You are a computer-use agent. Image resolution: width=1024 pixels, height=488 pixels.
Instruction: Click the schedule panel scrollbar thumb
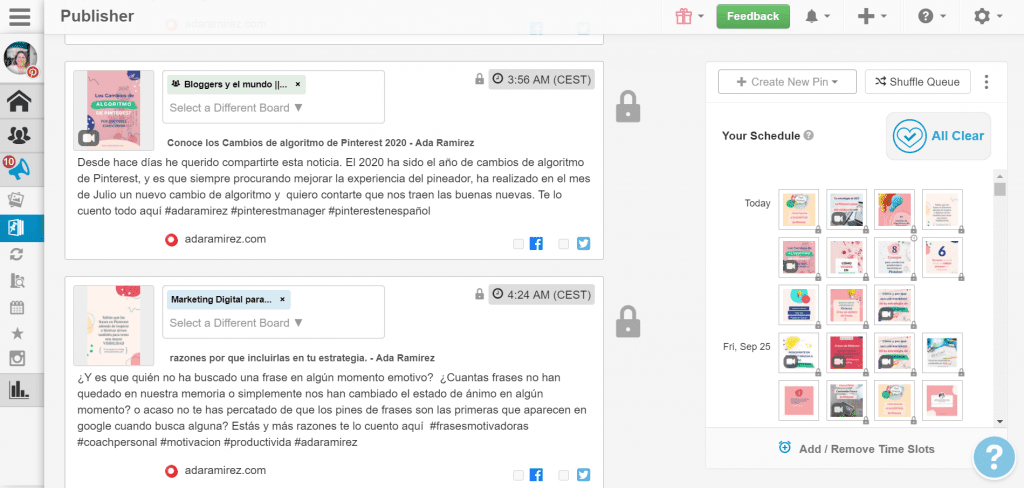coord(1000,189)
